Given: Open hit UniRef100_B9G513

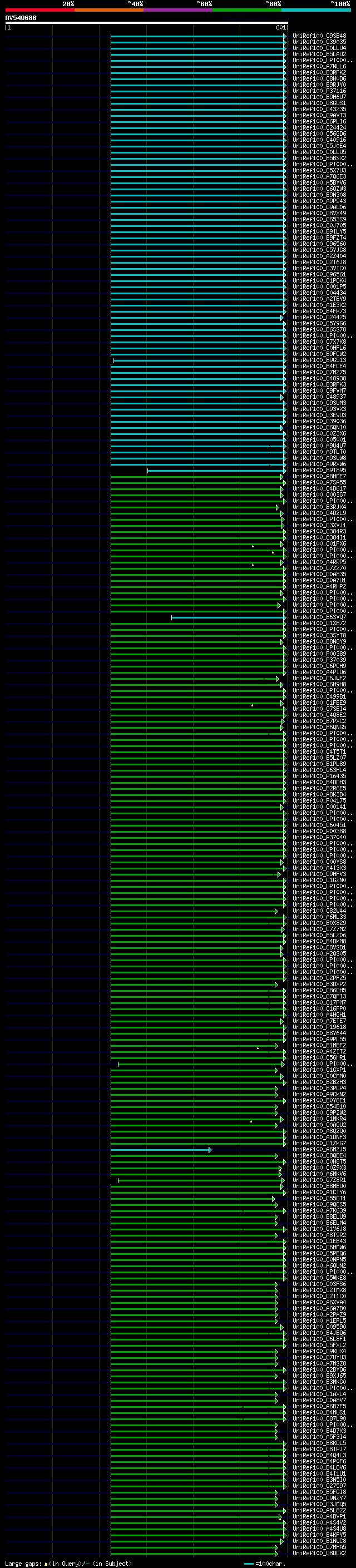Looking at the screenshot, I should click(319, 360).
